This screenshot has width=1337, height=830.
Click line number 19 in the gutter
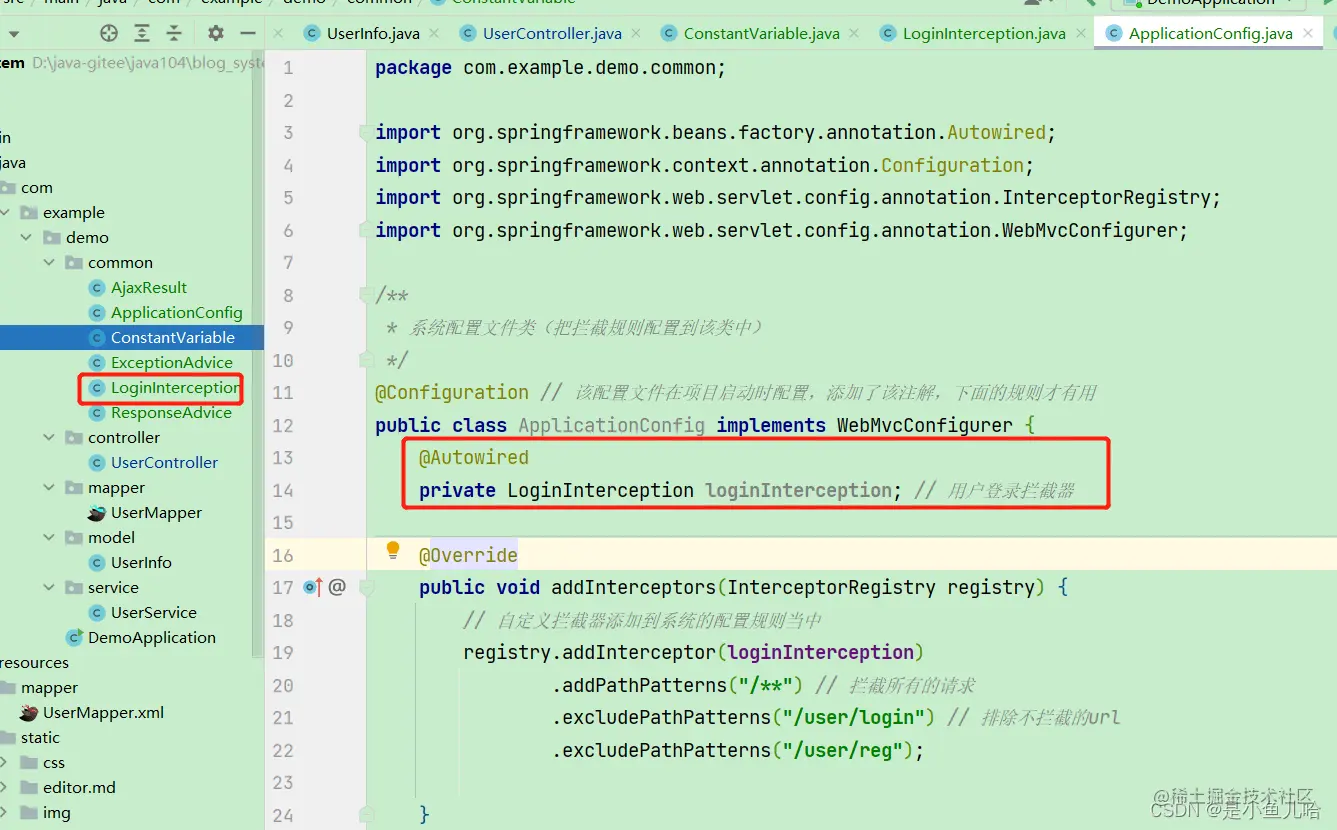283,652
